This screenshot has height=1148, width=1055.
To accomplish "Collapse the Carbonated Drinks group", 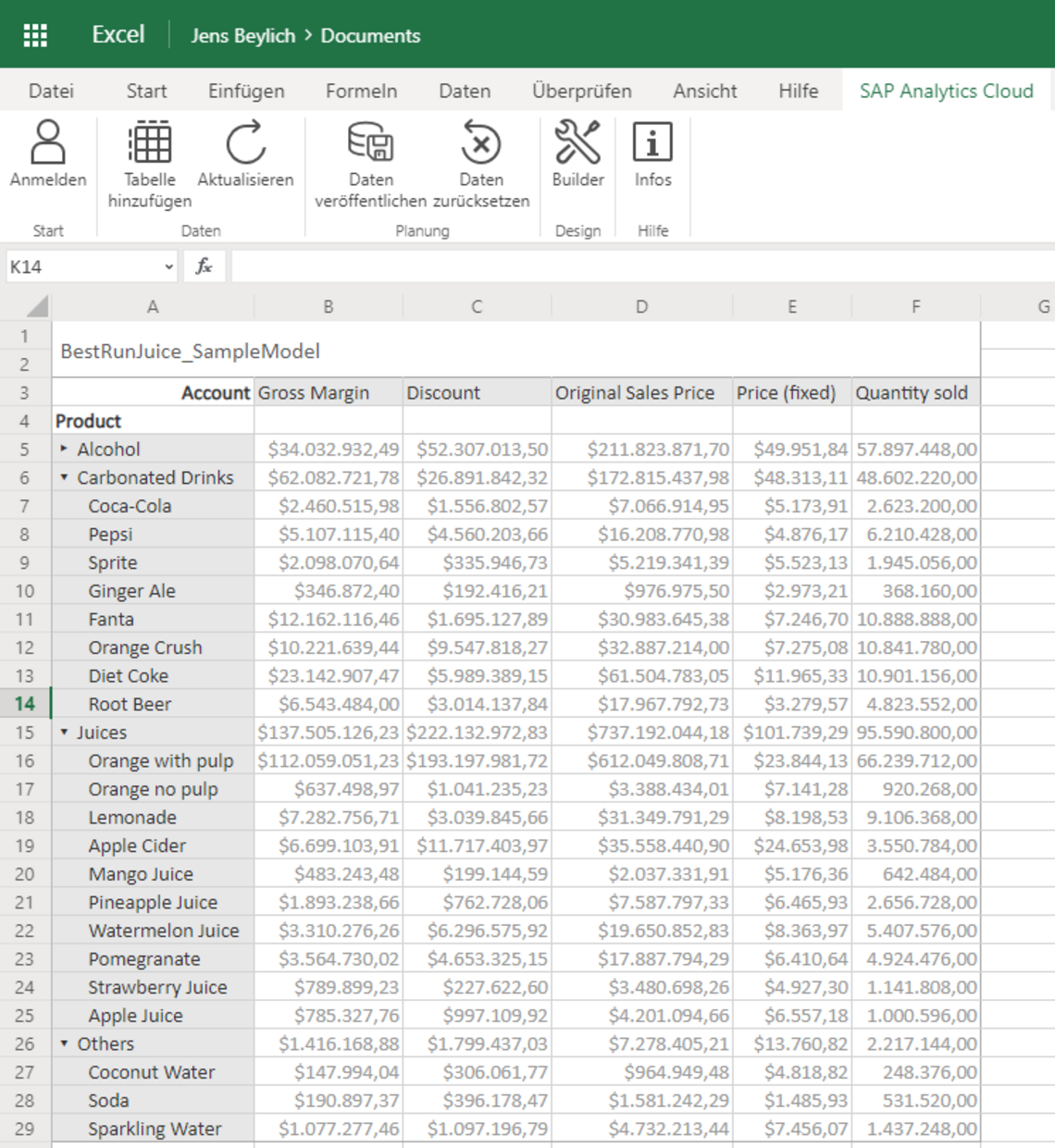I will coord(64,477).
